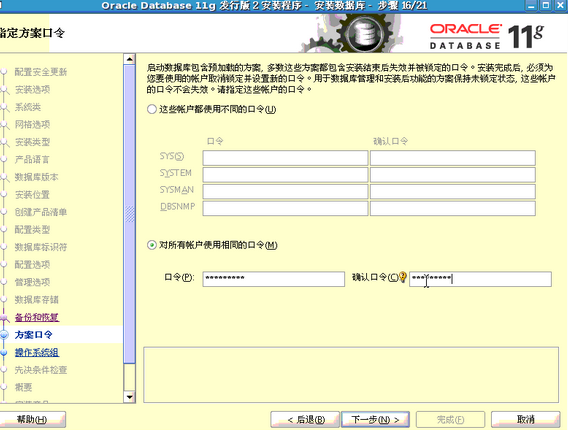Screen dimensions: 568x430
Task: Click the 创建产品清单 step
Action: [41, 212]
